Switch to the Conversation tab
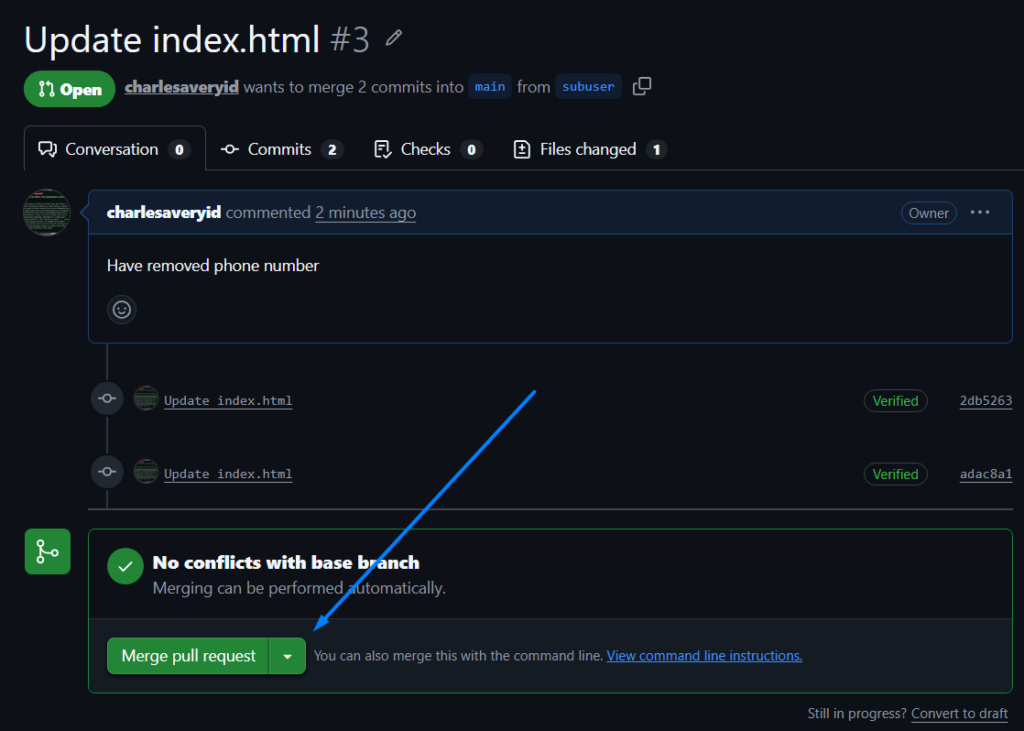This screenshot has height=731, width=1024. pos(115,149)
